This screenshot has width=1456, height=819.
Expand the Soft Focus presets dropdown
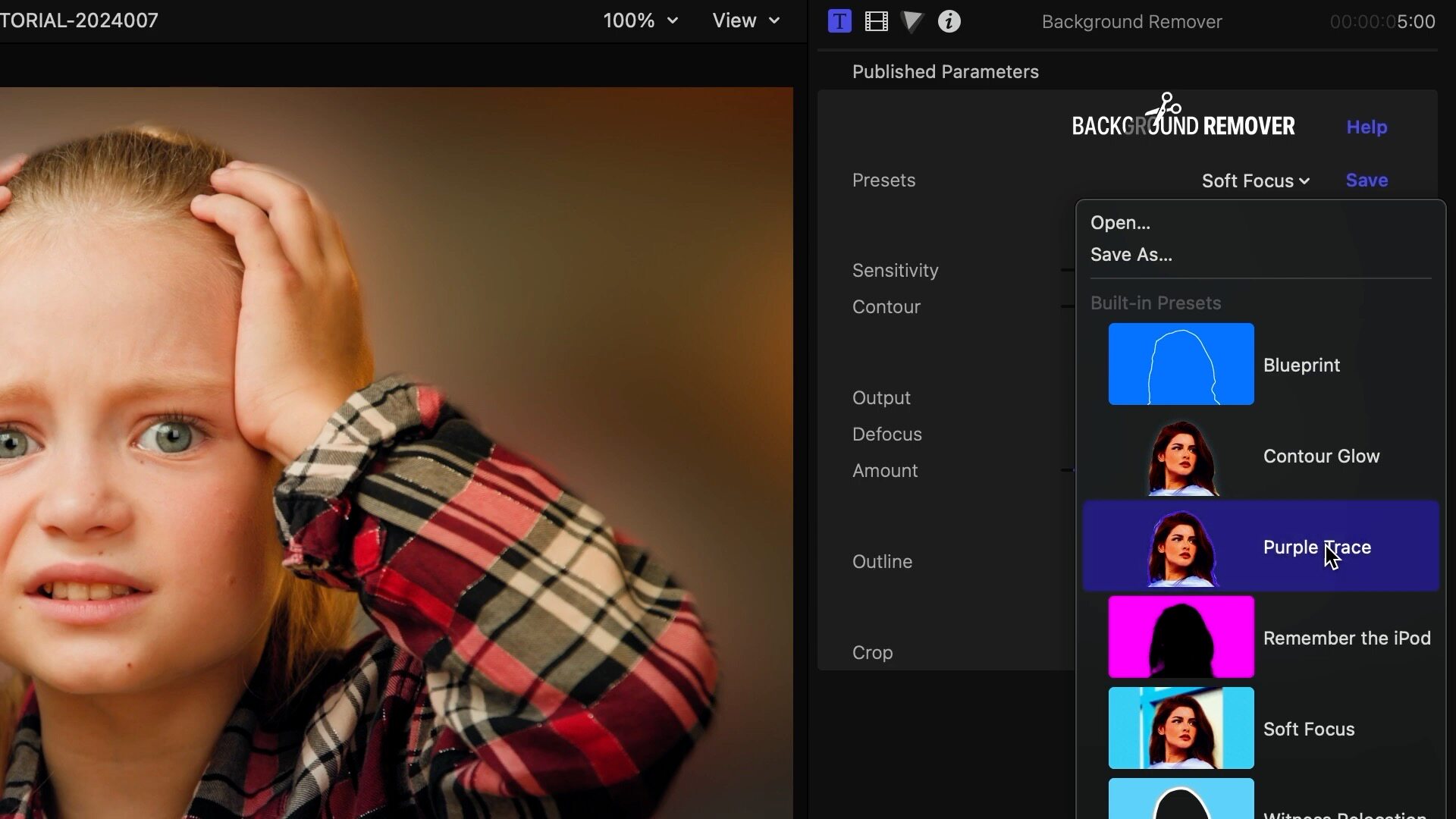pos(1255,180)
